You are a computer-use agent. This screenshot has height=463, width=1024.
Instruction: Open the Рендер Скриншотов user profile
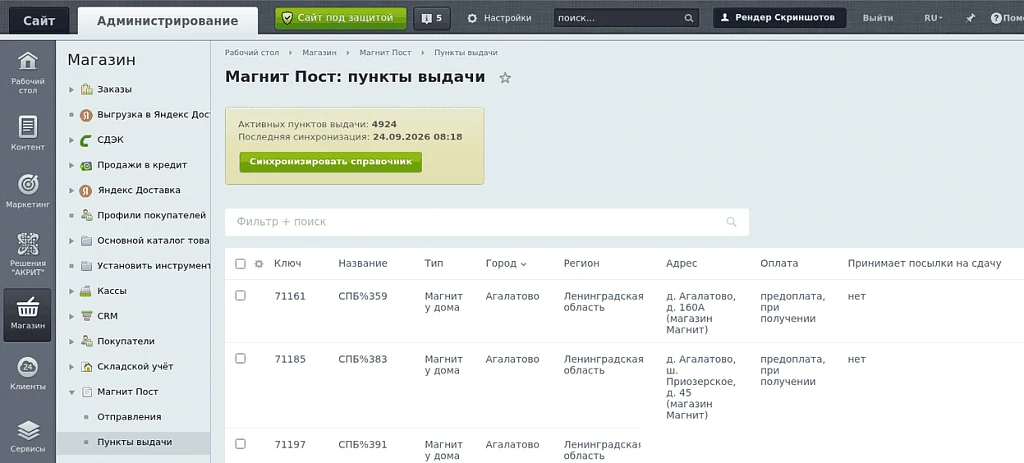[x=779, y=18]
